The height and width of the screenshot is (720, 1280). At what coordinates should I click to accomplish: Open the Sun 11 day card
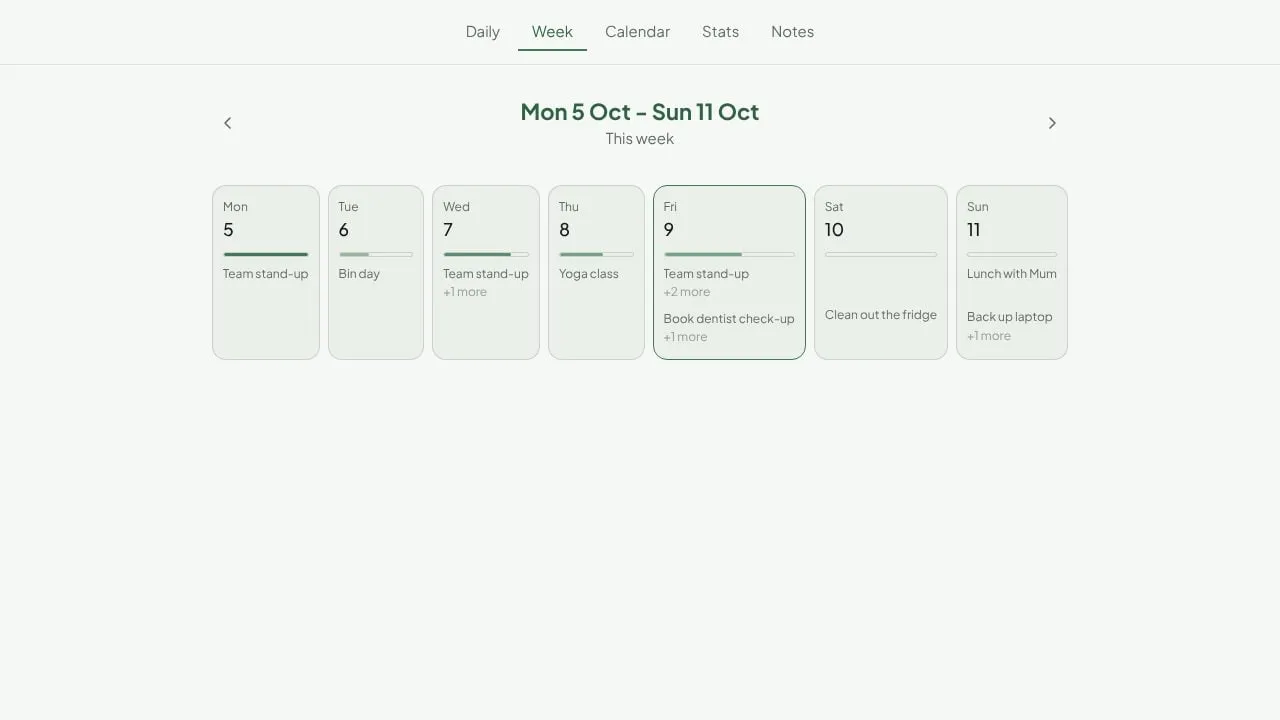(1012, 272)
